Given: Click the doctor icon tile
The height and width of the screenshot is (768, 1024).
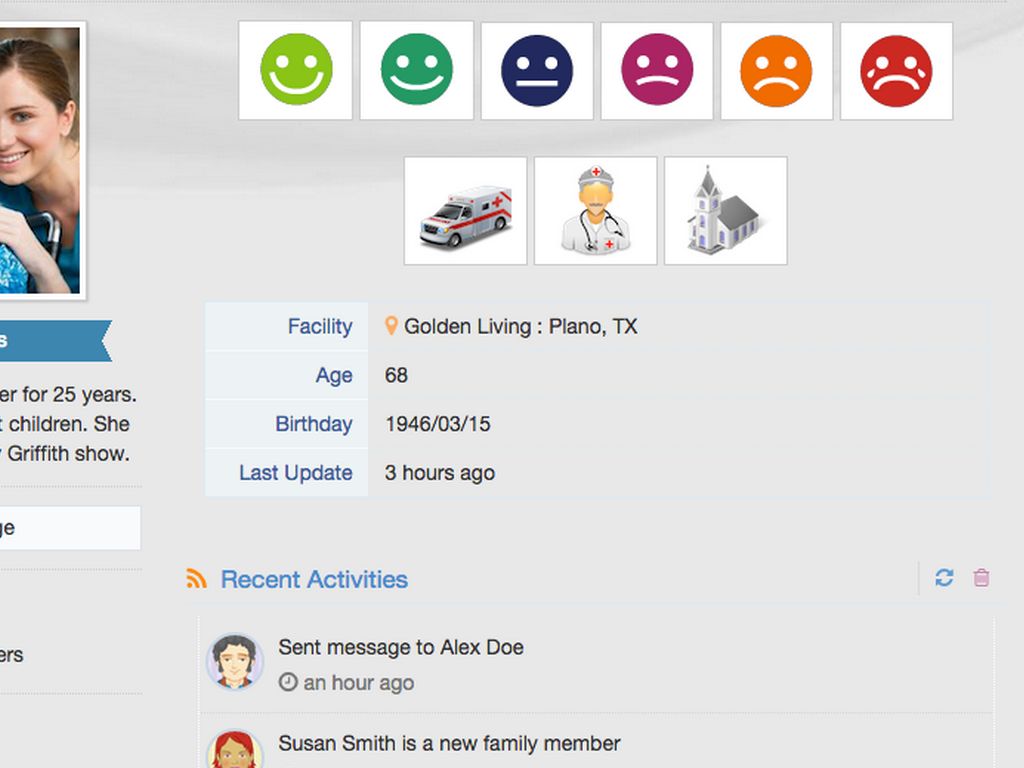Looking at the screenshot, I should click(595, 211).
